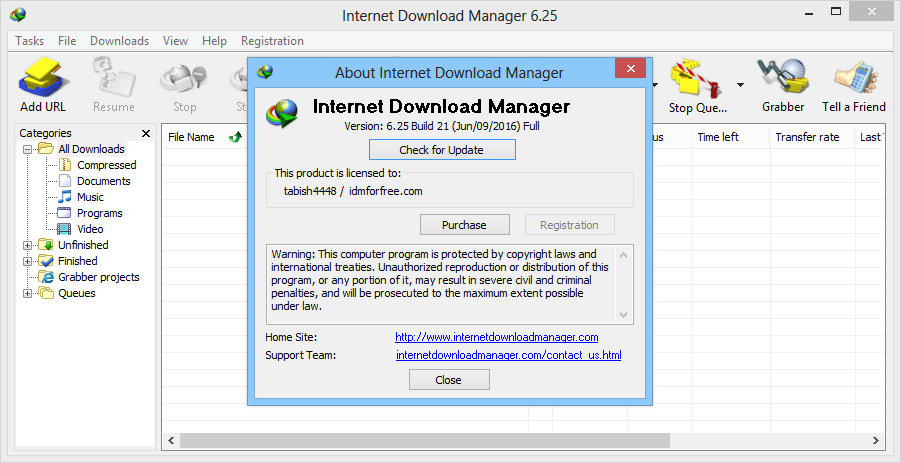The height and width of the screenshot is (463, 901).
Task: Click the Check for Update button
Action: [x=442, y=150]
